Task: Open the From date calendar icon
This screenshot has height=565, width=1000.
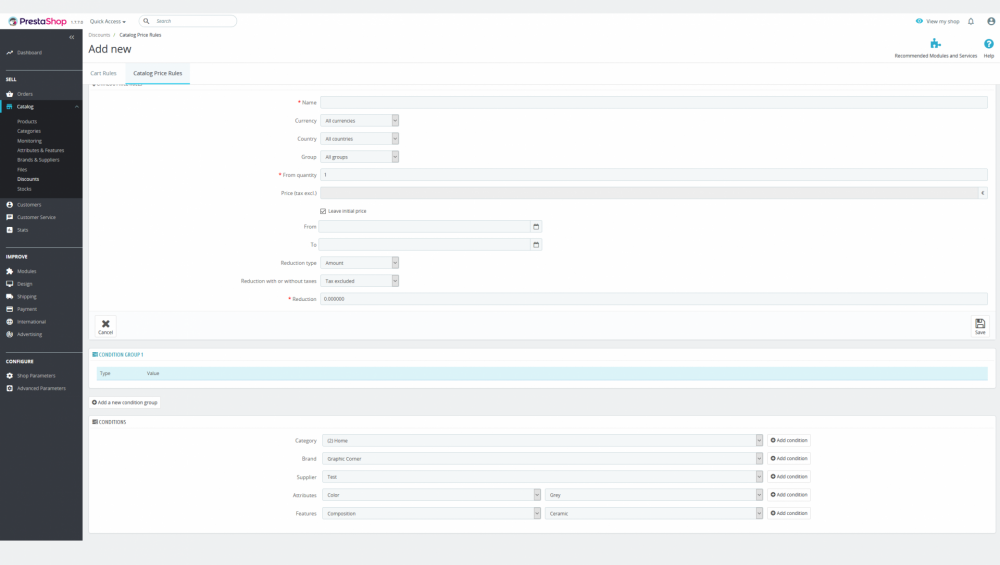Action: coord(536,226)
